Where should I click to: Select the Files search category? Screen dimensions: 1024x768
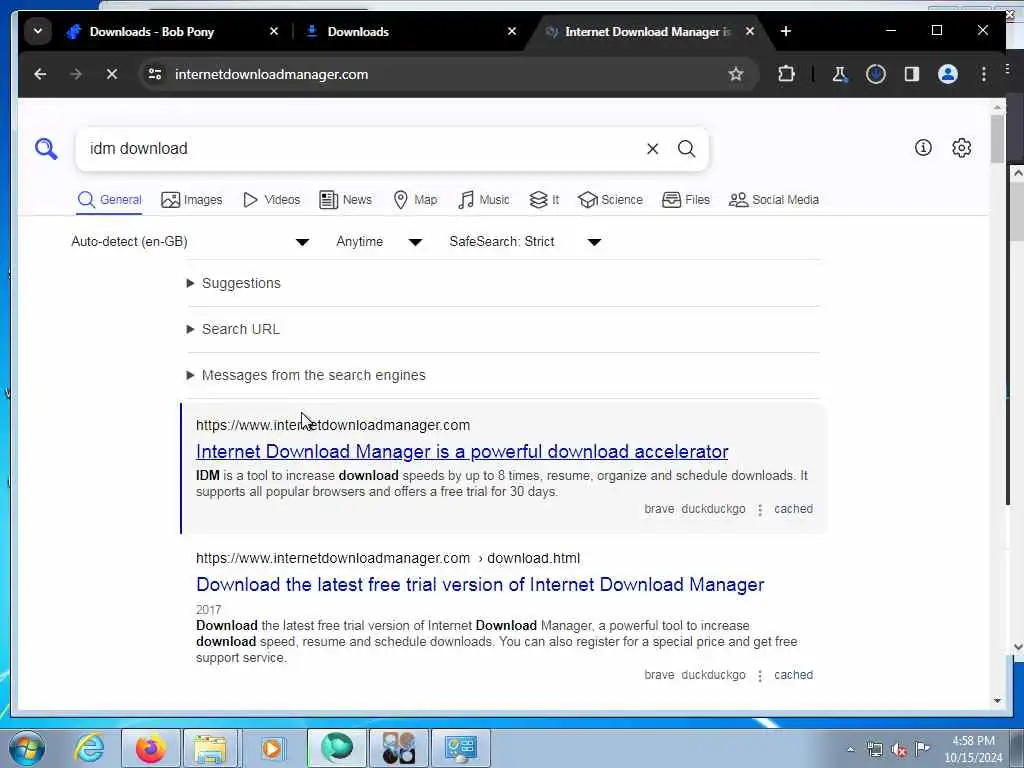click(686, 200)
